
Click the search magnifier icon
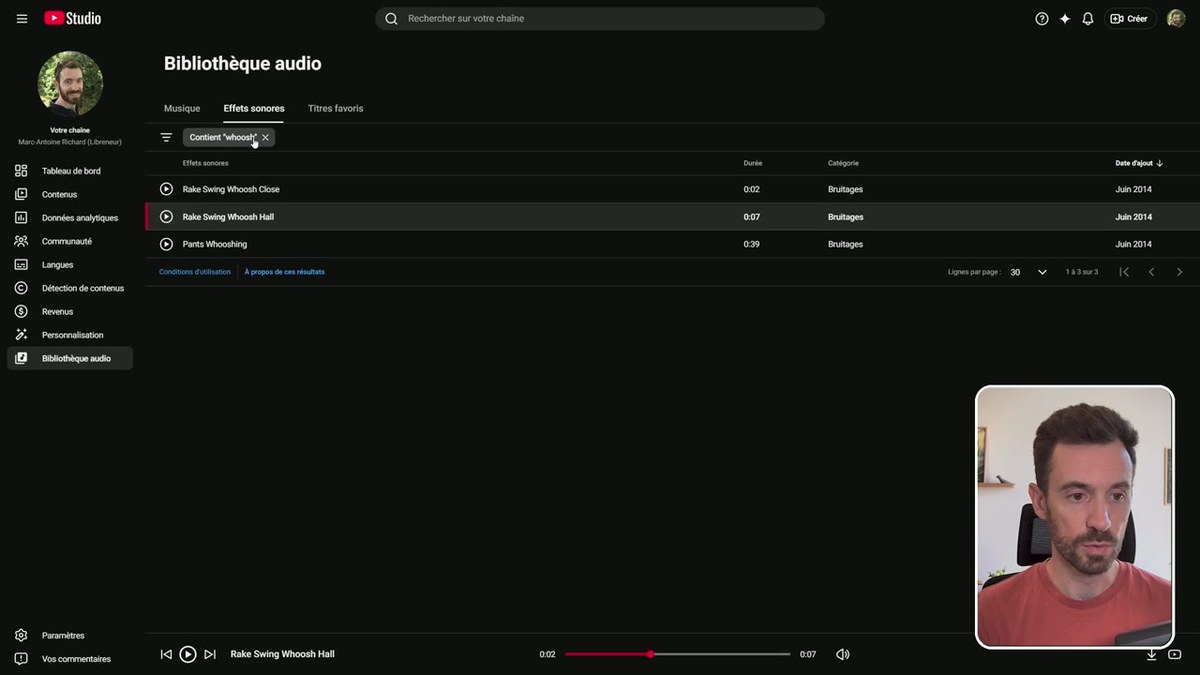point(391,18)
